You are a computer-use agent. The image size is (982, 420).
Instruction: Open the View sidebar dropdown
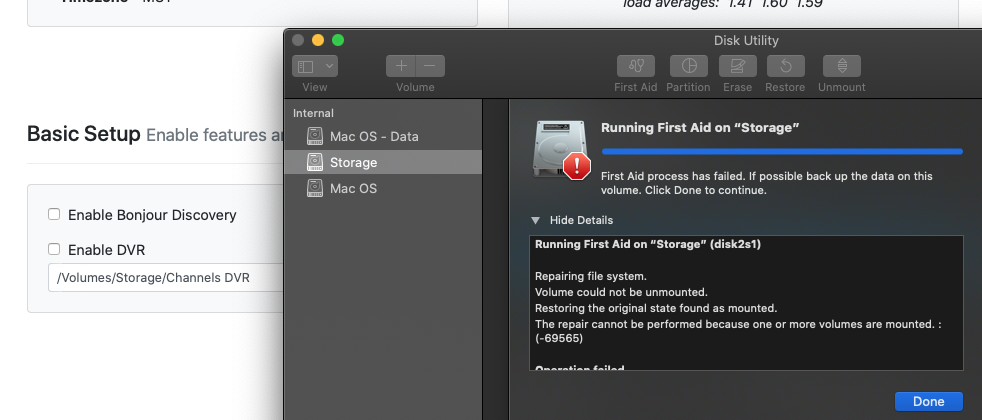[315, 66]
